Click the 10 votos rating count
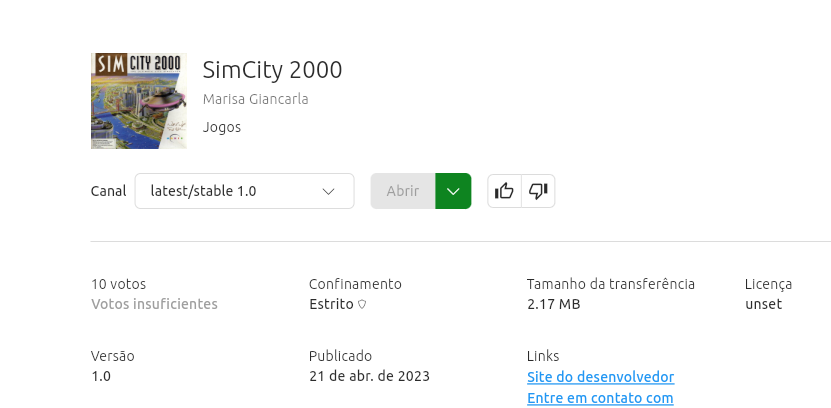Screen dimensions: 831x408 point(117,284)
